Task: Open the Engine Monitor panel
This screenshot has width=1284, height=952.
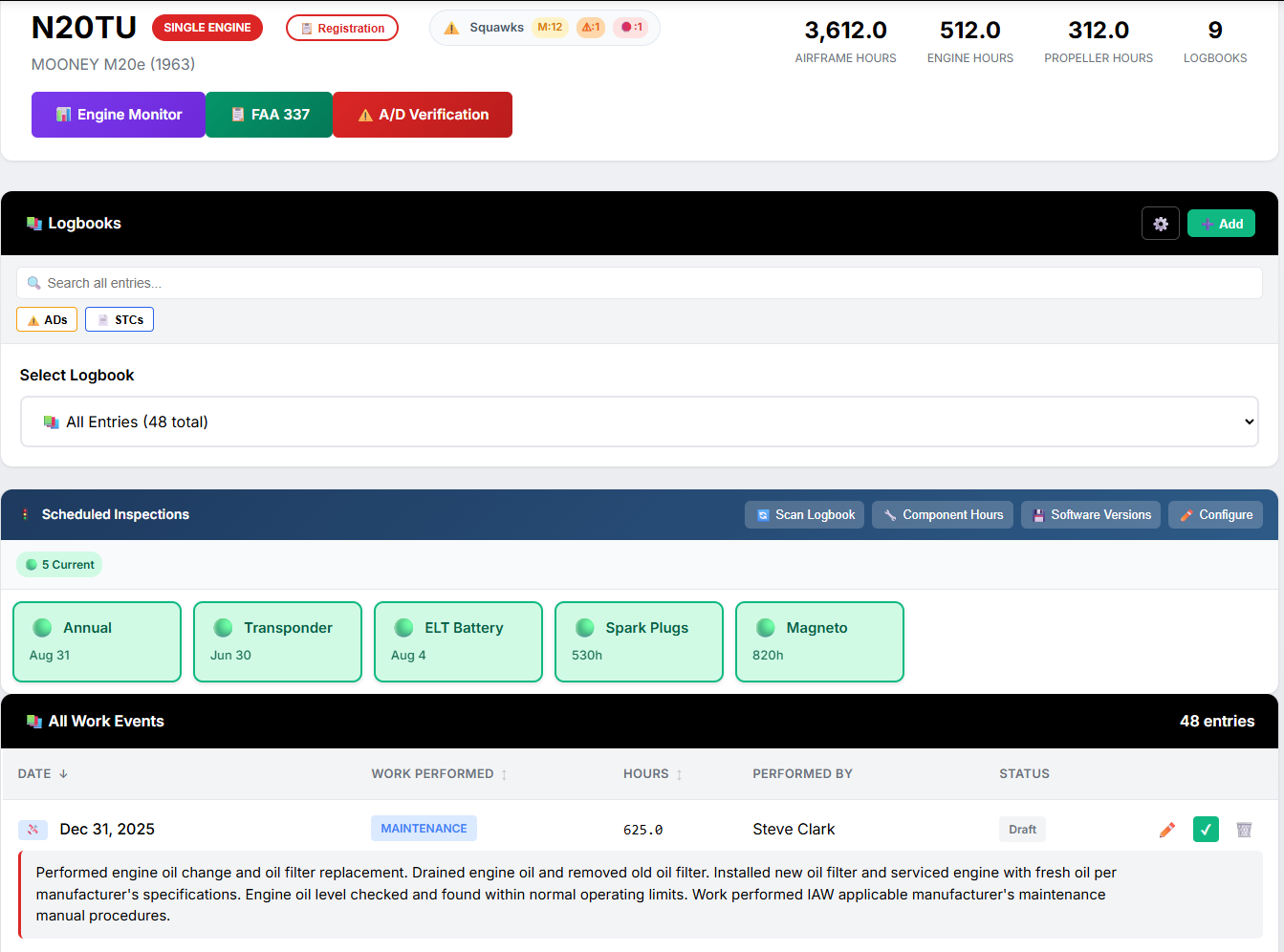Action: [x=118, y=115]
